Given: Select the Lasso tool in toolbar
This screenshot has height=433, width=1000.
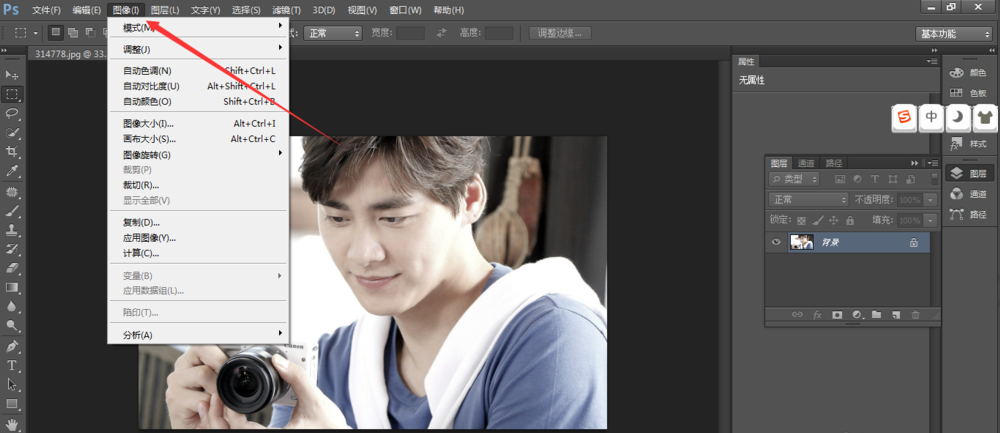Looking at the screenshot, I should pyautogui.click(x=13, y=113).
